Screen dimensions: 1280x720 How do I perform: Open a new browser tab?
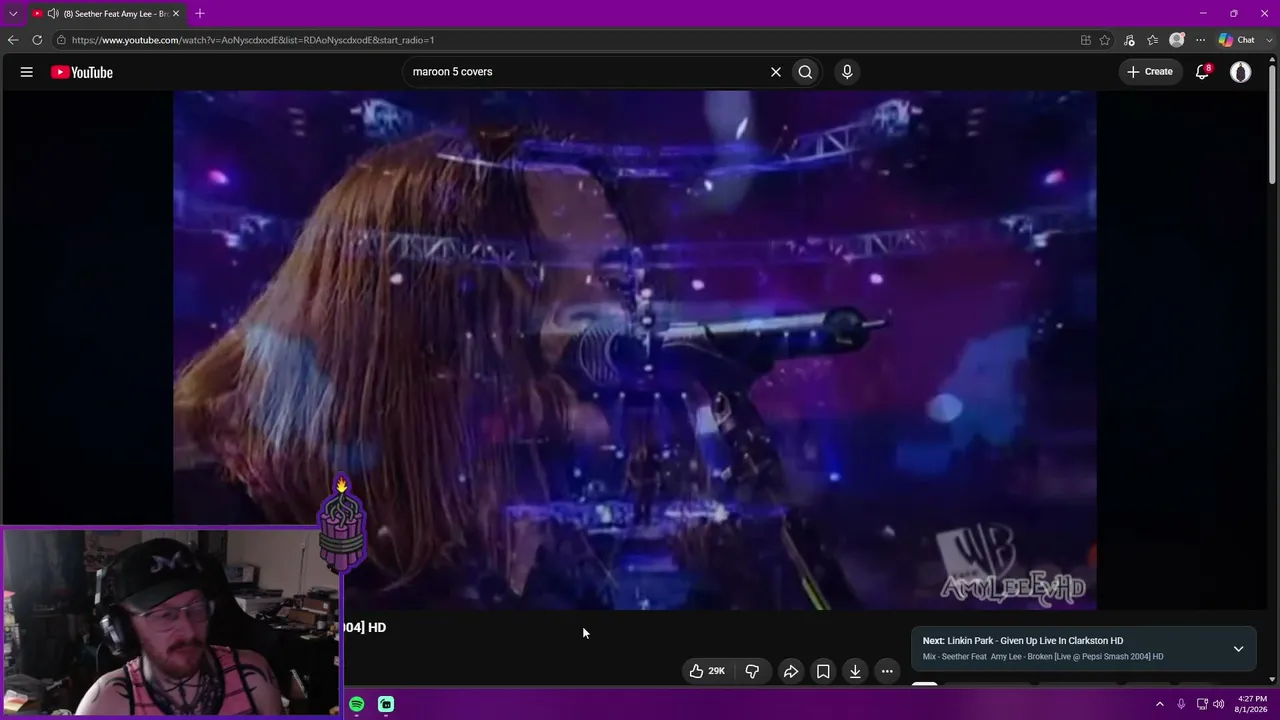[x=200, y=13]
